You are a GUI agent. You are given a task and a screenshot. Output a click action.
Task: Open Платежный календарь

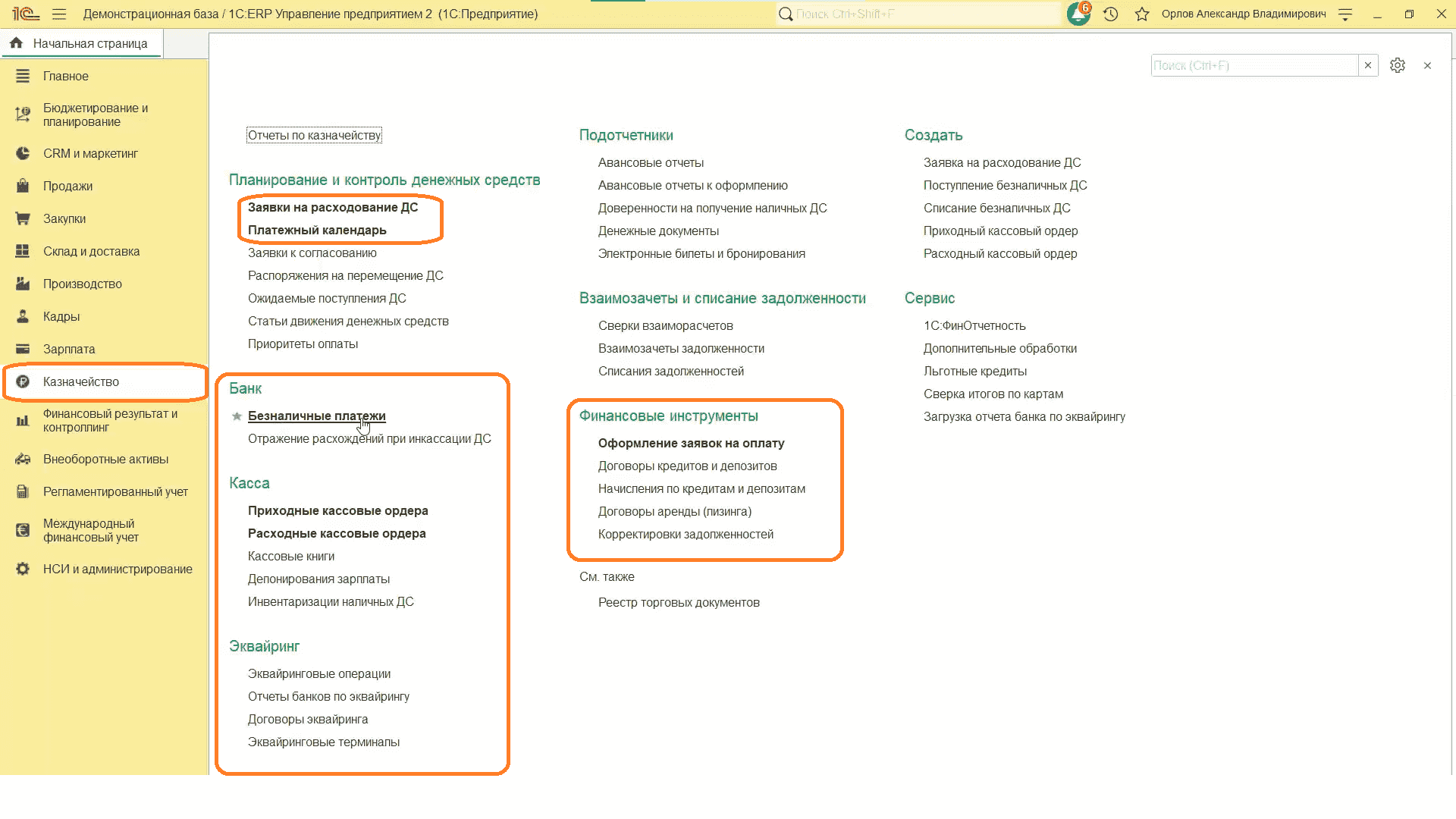pyautogui.click(x=317, y=230)
